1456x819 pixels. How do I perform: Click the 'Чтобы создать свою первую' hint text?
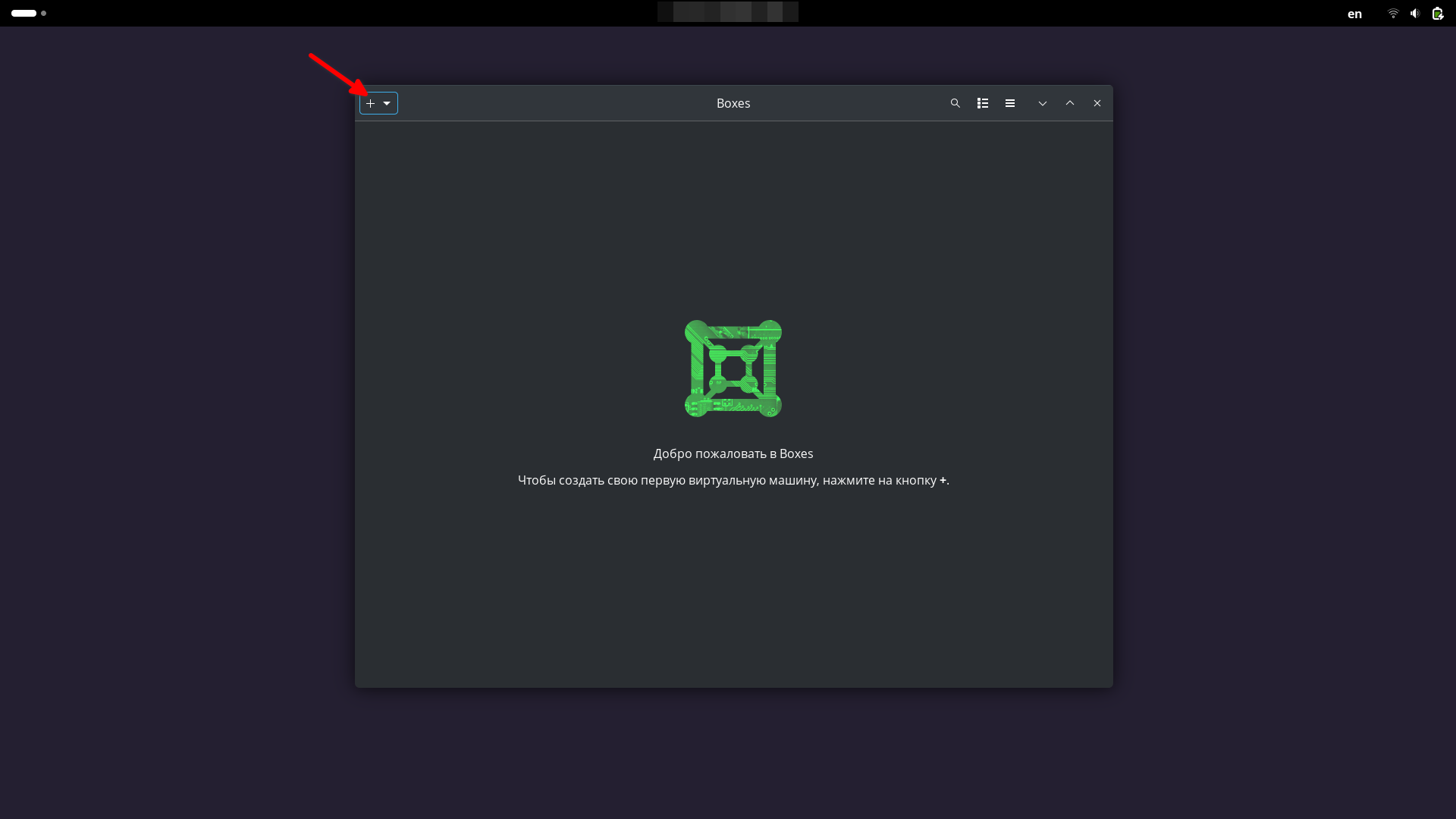[x=733, y=480]
